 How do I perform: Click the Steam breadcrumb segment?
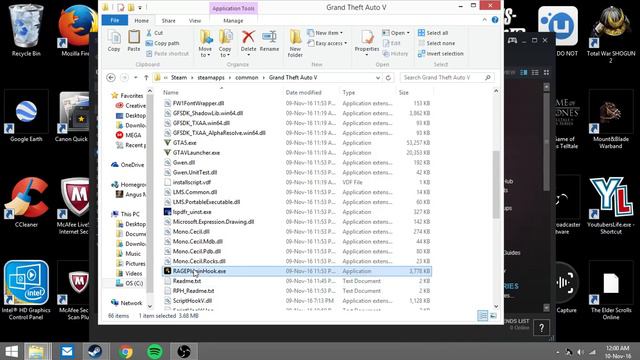[179, 78]
